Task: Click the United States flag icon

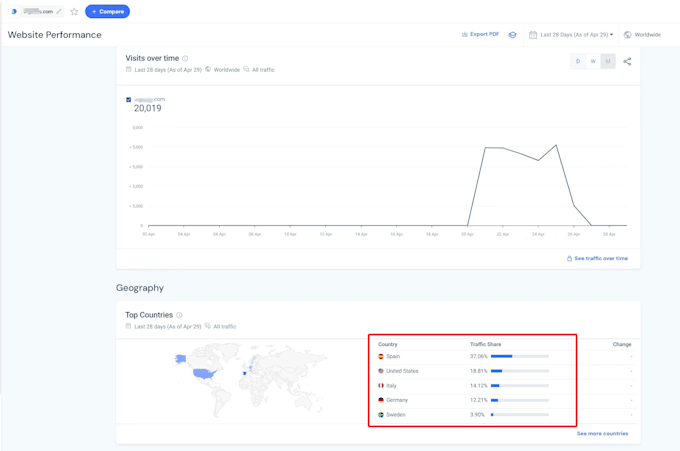Action: pos(381,371)
